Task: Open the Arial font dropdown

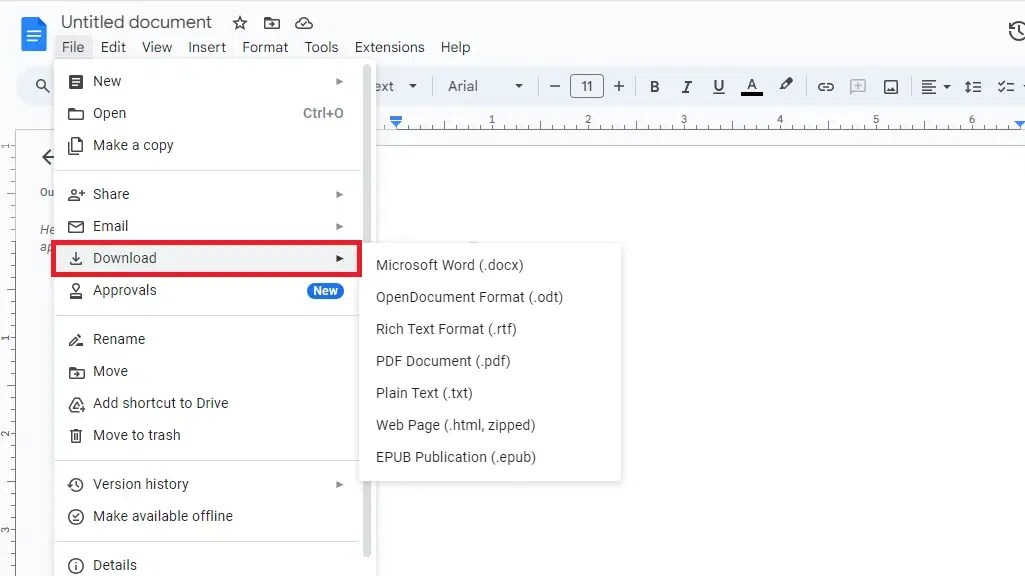Action: [x=485, y=86]
